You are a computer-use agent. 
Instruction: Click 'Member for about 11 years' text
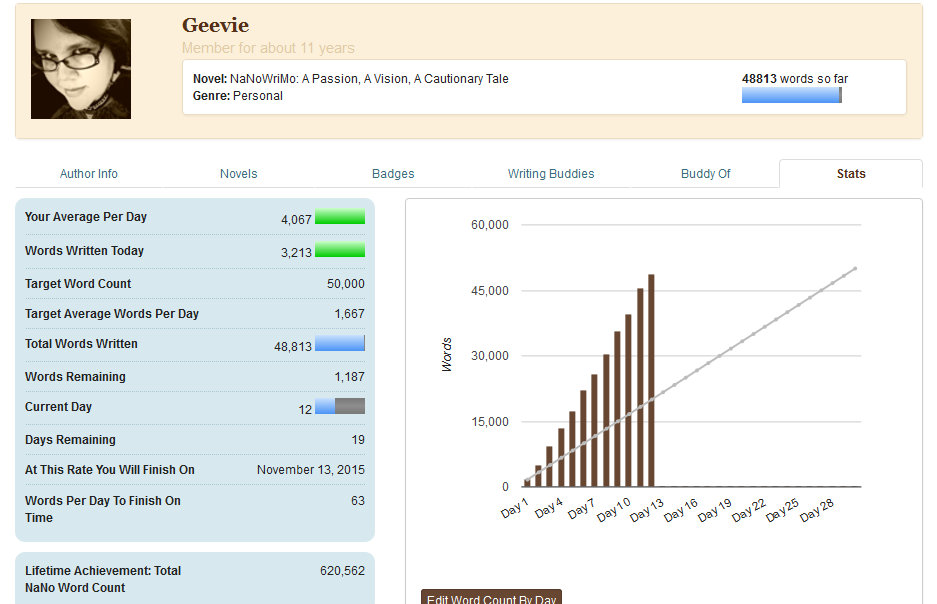click(x=268, y=48)
